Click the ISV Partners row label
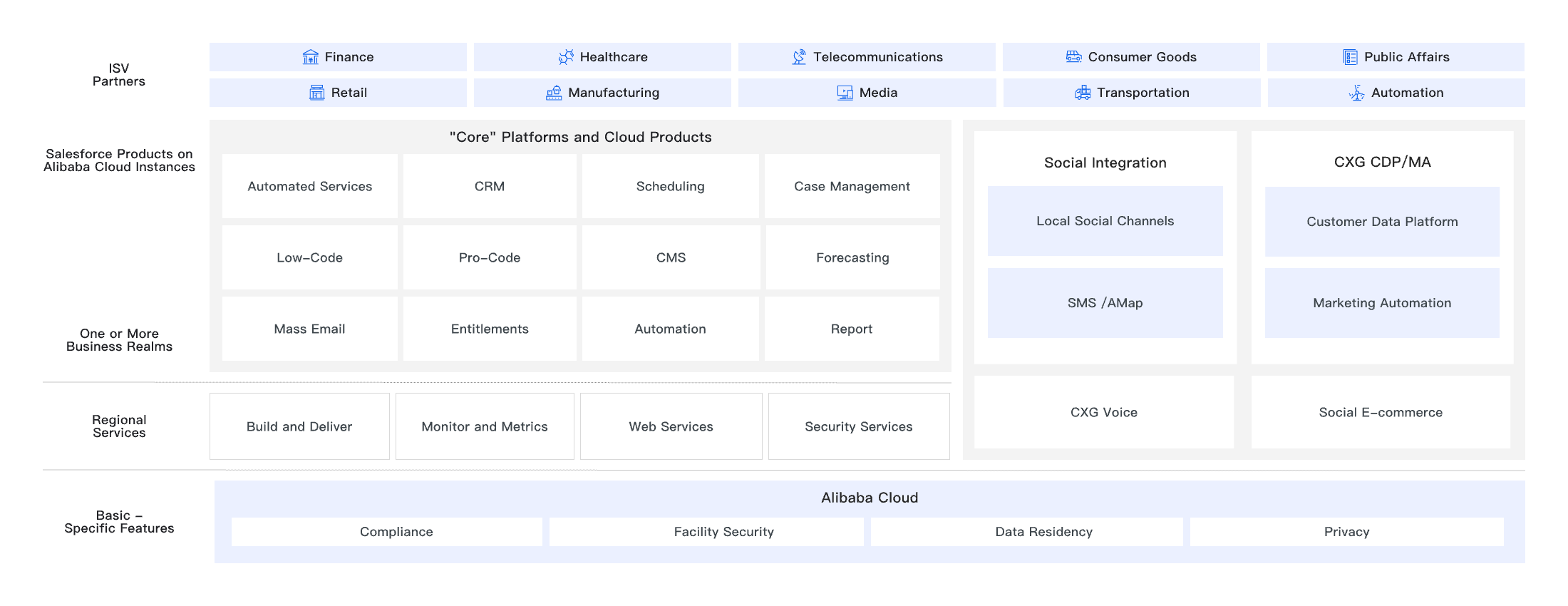Screen dimensions: 1568x606 (x=119, y=75)
